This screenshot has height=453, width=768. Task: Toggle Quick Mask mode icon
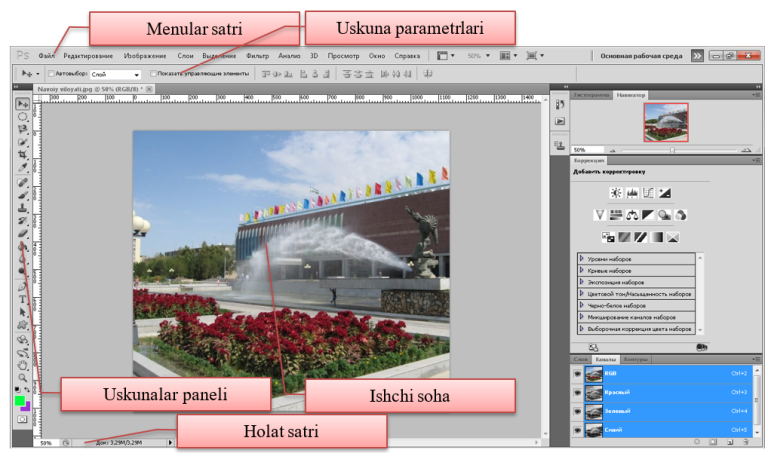22,420
